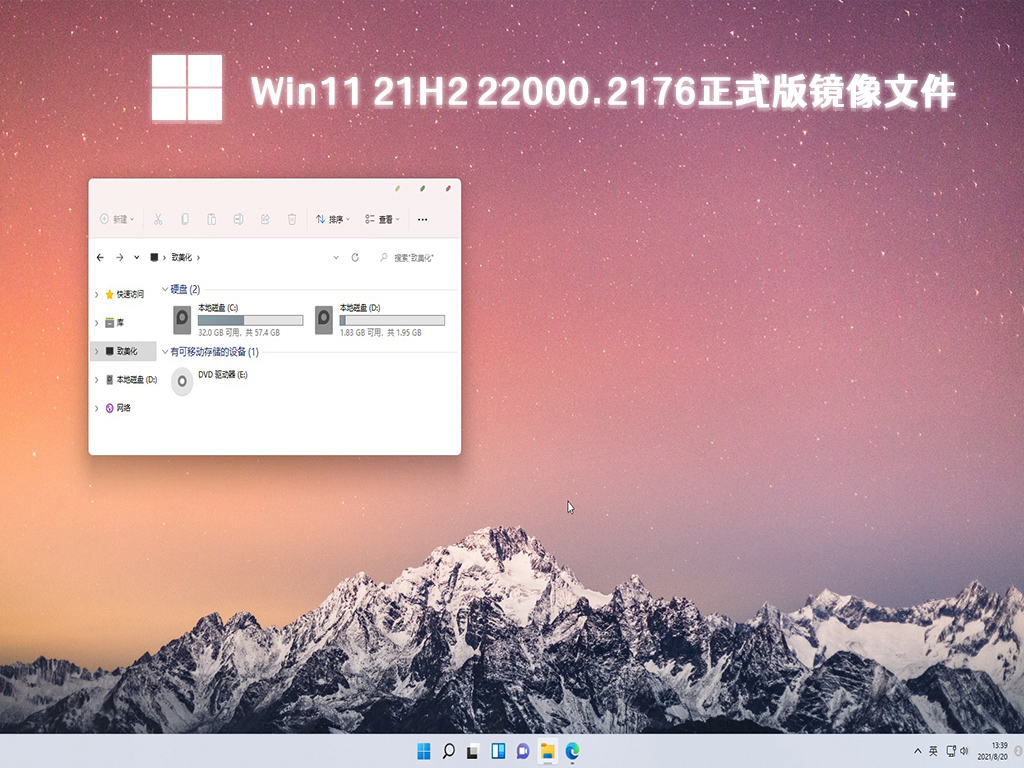Click the search magnifier in the search box

tap(384, 257)
